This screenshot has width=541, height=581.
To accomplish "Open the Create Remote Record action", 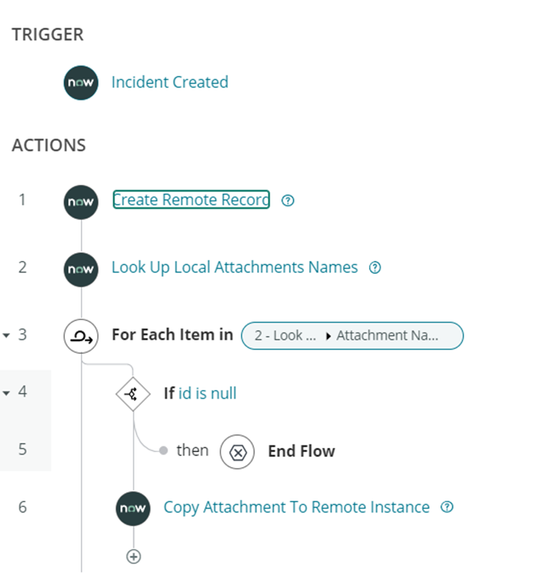I will (191, 200).
